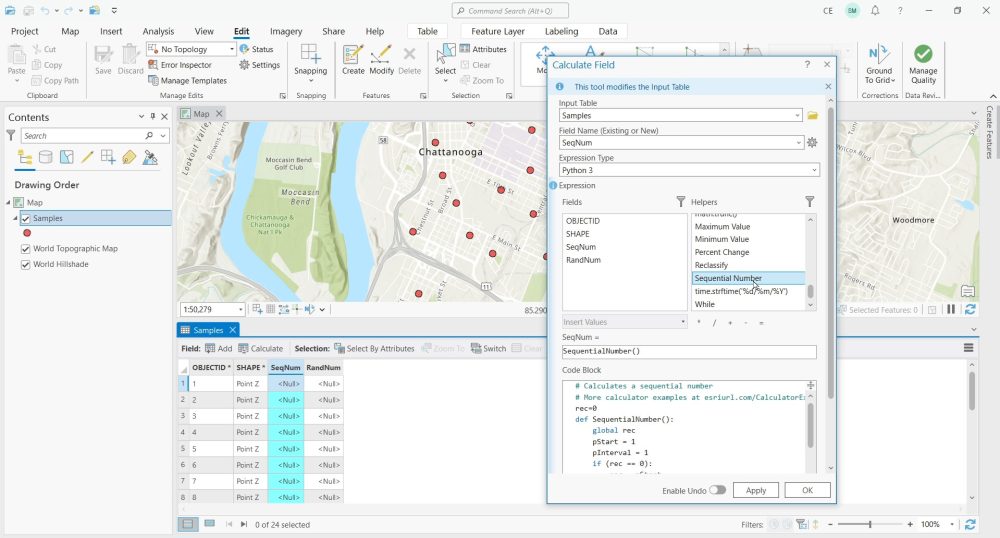Open the Analysis ribbon tab
1000x538 pixels.
[158, 31]
